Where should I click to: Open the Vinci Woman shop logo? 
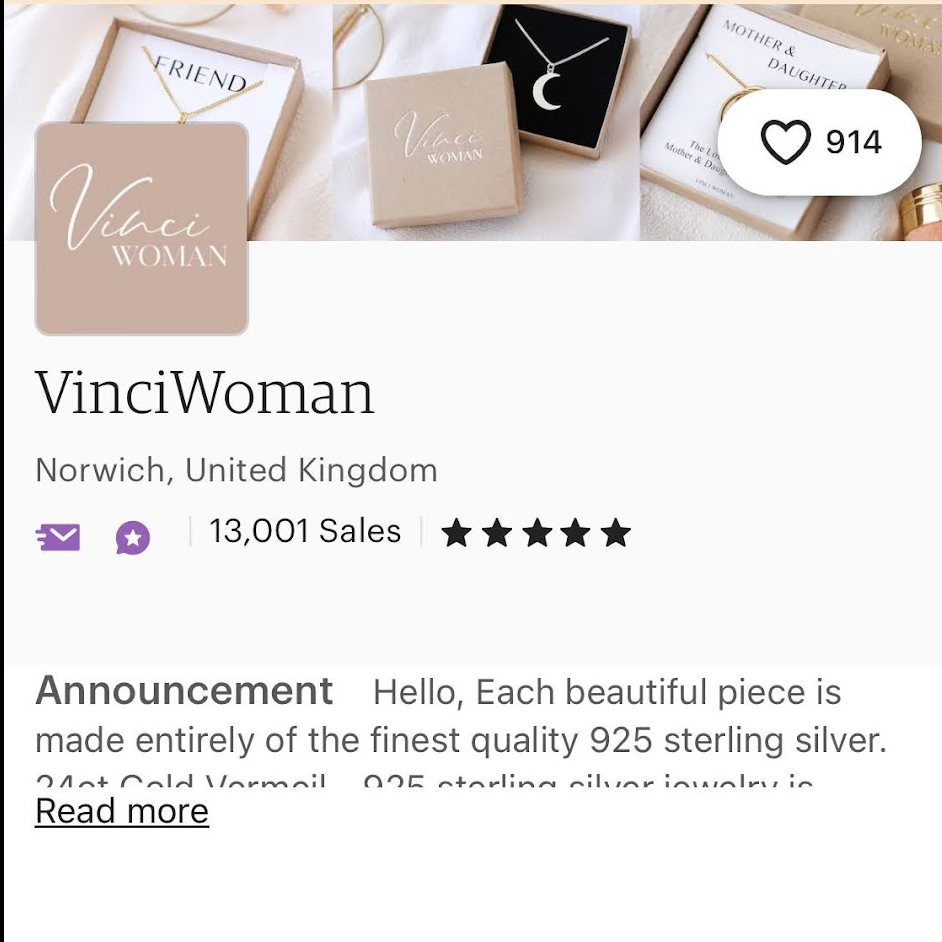(x=141, y=229)
